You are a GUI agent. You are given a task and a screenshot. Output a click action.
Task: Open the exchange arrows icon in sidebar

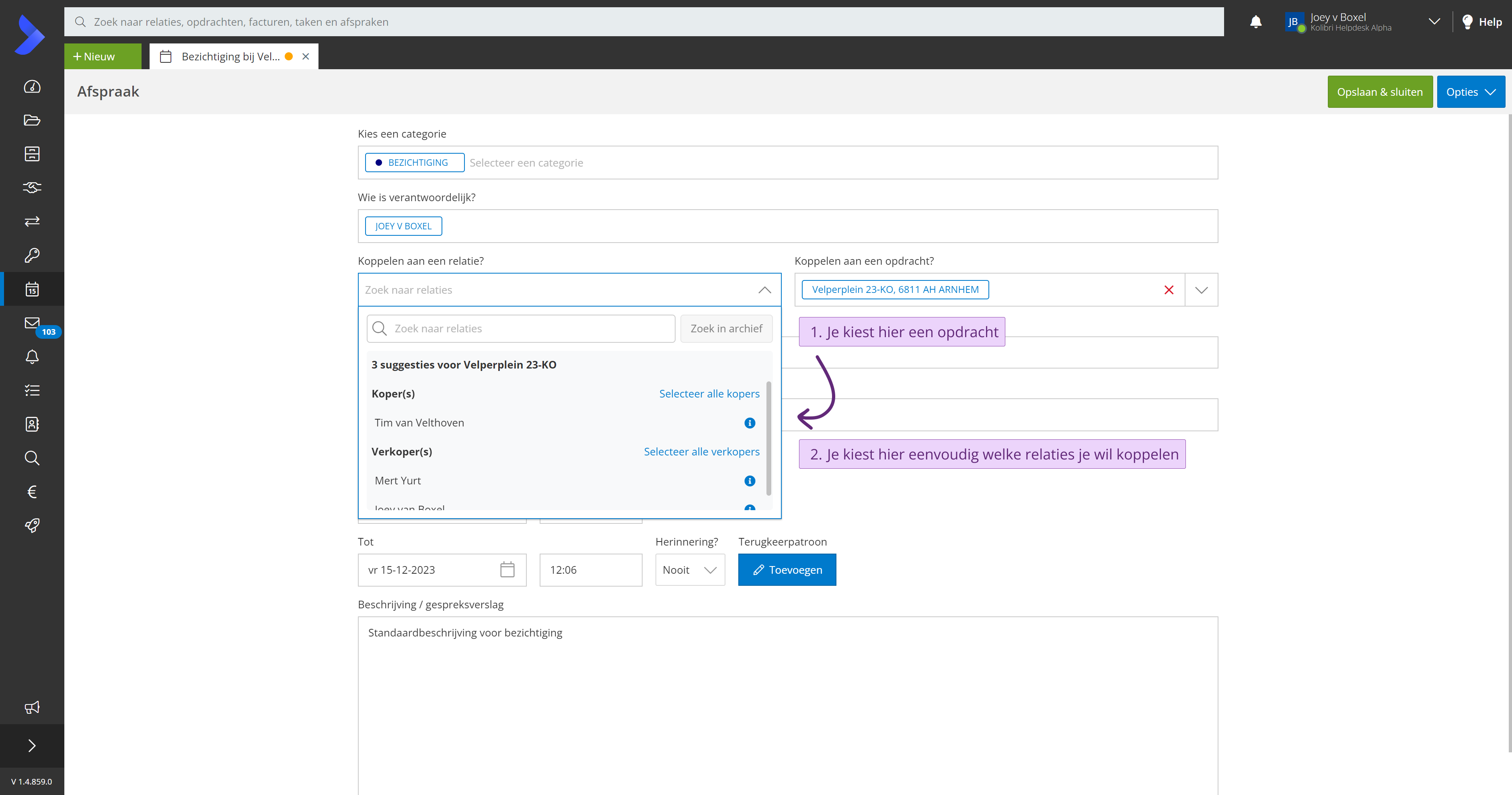[x=32, y=221]
